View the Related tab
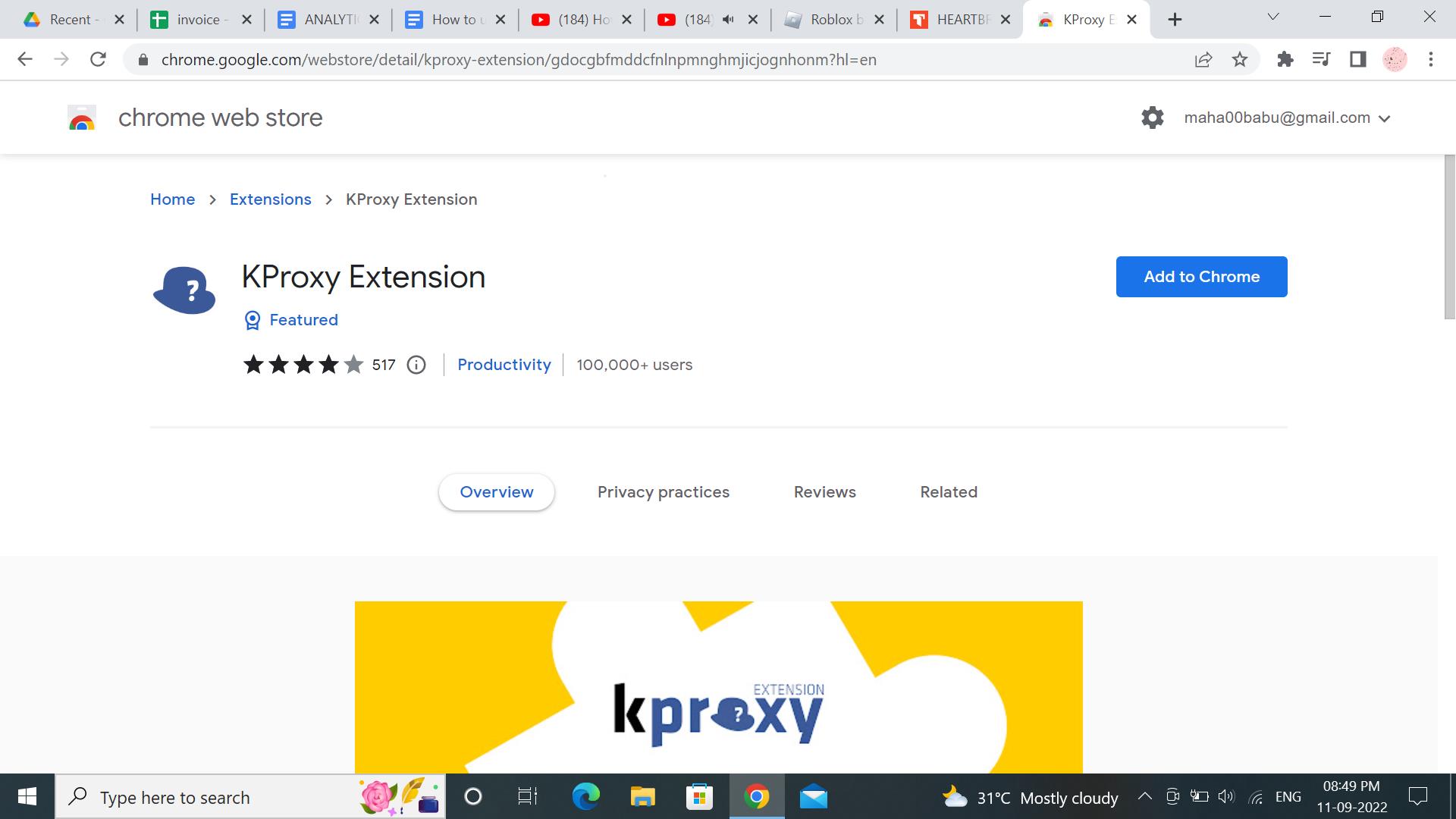Viewport: 1456px width, 819px height. click(x=949, y=492)
